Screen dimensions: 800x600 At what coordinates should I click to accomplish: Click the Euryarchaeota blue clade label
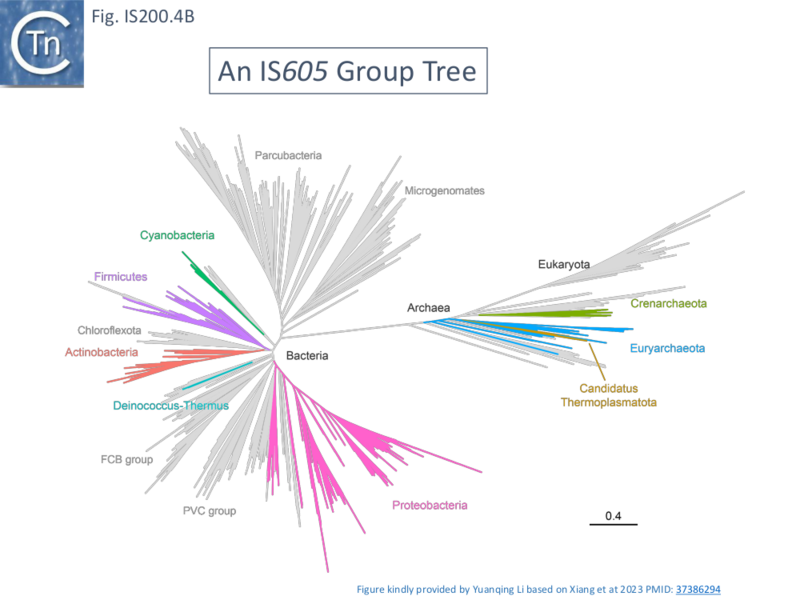[667, 348]
